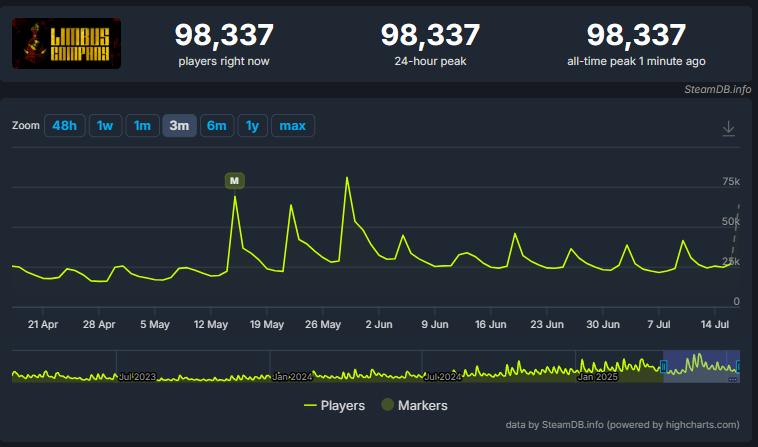Open the Limbus Company game logo

tap(66, 43)
